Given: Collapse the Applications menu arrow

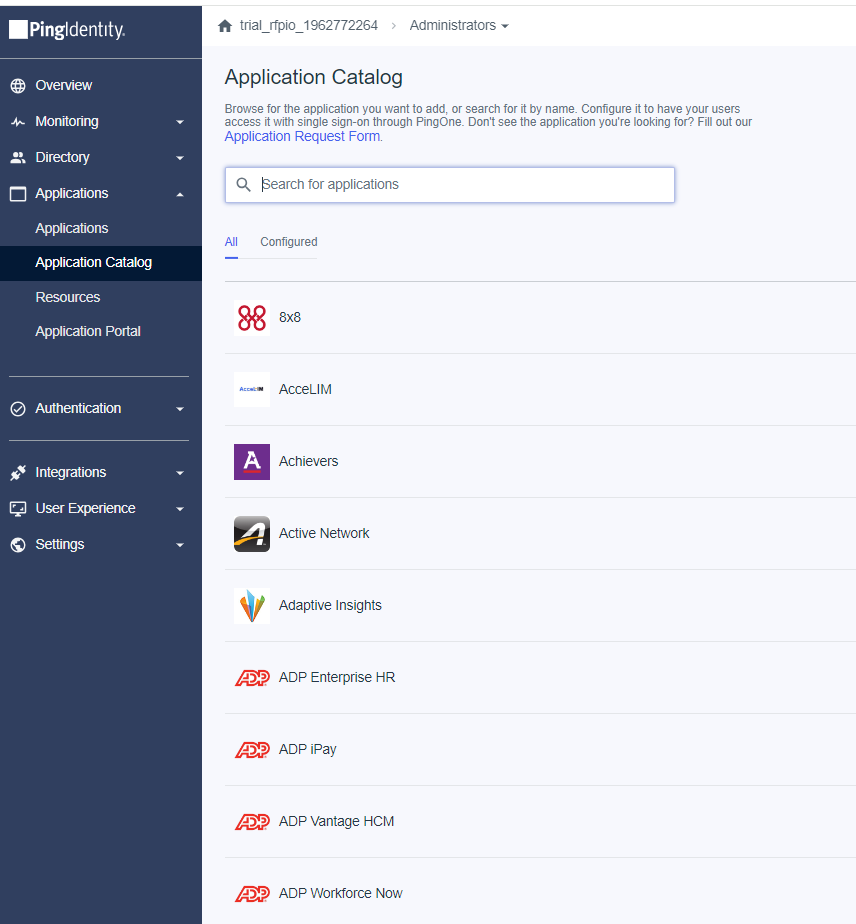Looking at the screenshot, I should click(180, 194).
